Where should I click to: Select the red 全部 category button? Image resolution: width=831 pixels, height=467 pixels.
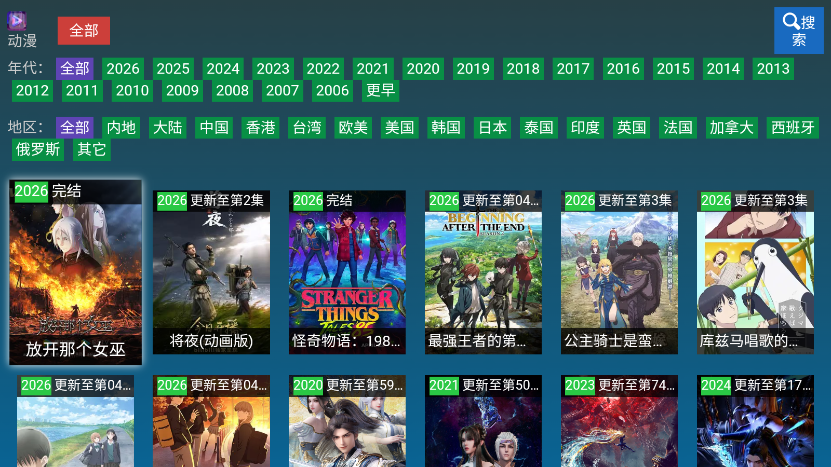click(84, 31)
